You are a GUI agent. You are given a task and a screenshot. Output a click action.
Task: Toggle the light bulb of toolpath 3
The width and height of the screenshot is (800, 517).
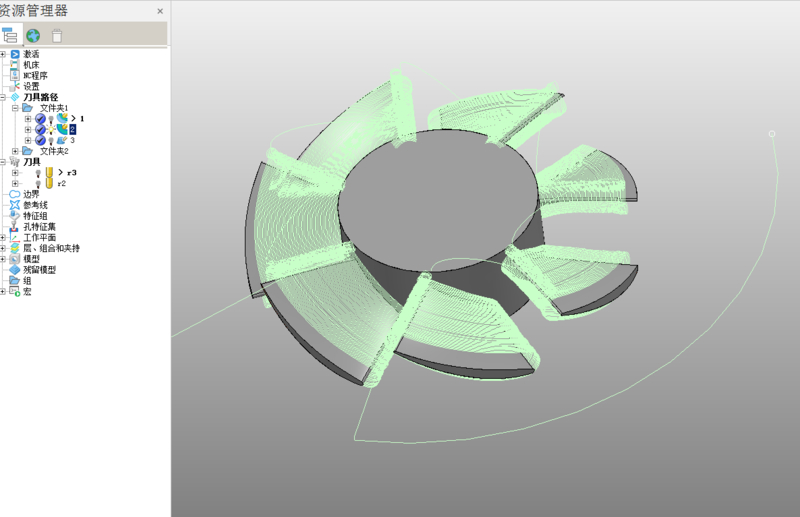[x=51, y=141]
